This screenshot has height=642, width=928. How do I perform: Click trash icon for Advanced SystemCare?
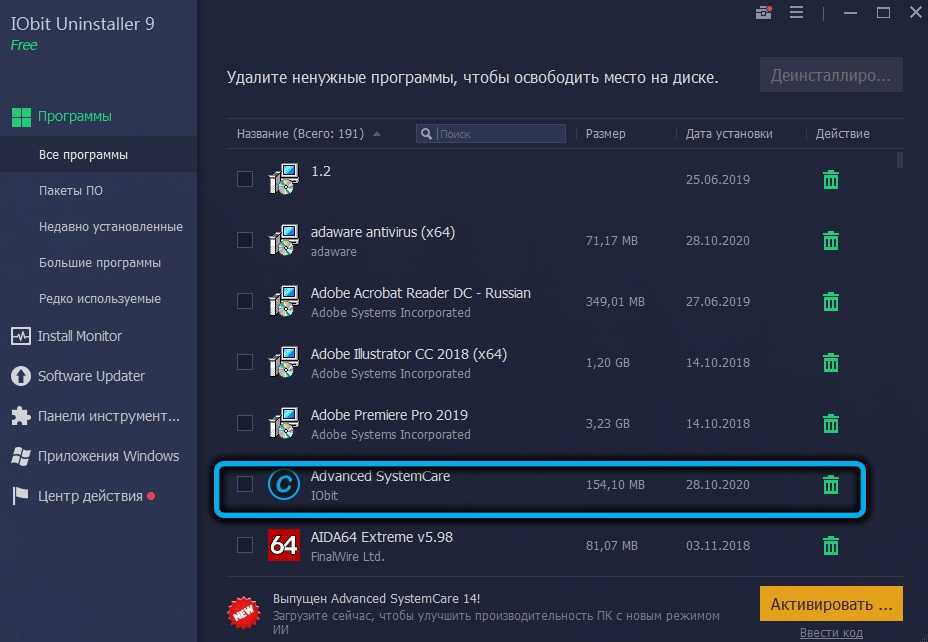[x=830, y=485]
